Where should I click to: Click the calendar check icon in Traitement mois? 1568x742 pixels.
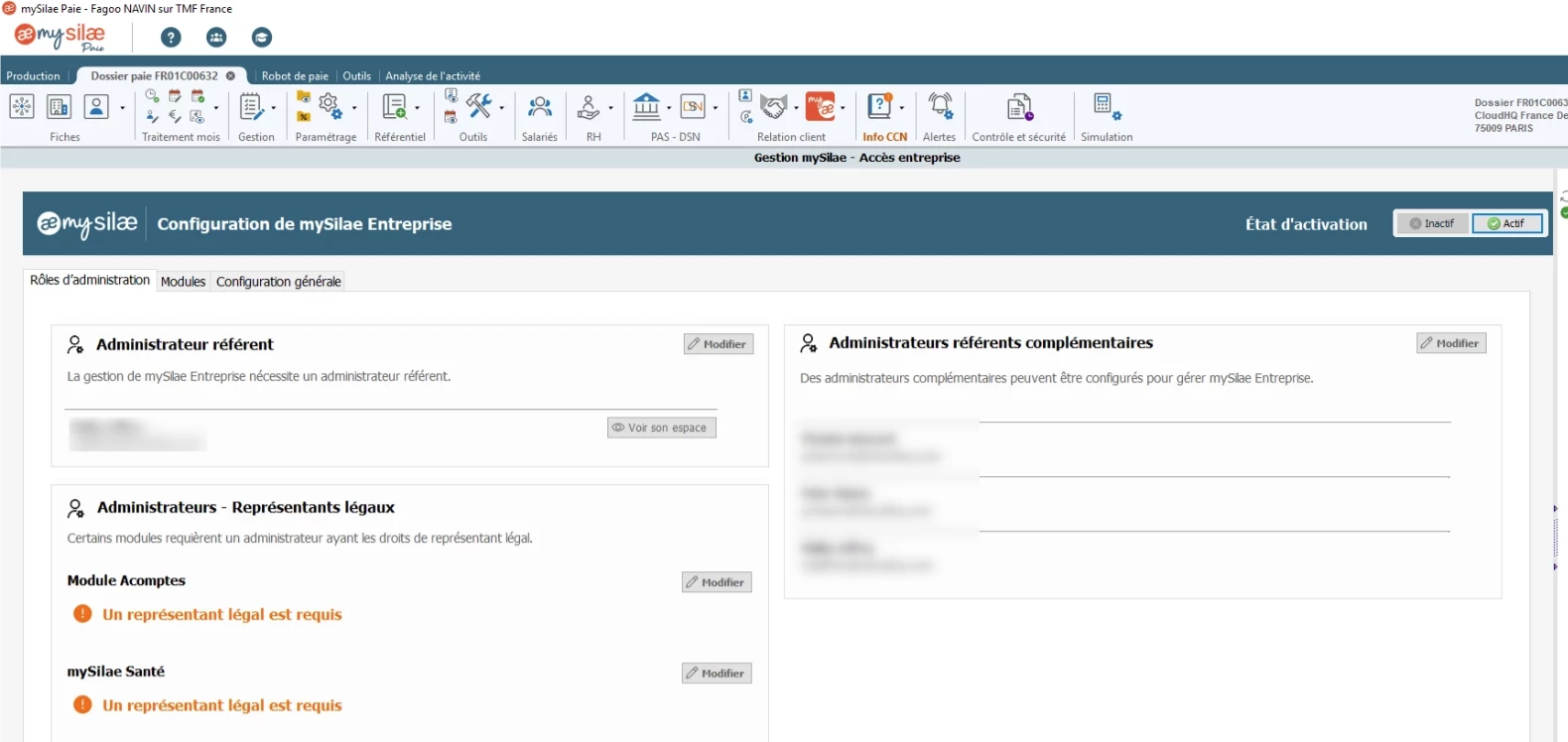click(x=197, y=96)
